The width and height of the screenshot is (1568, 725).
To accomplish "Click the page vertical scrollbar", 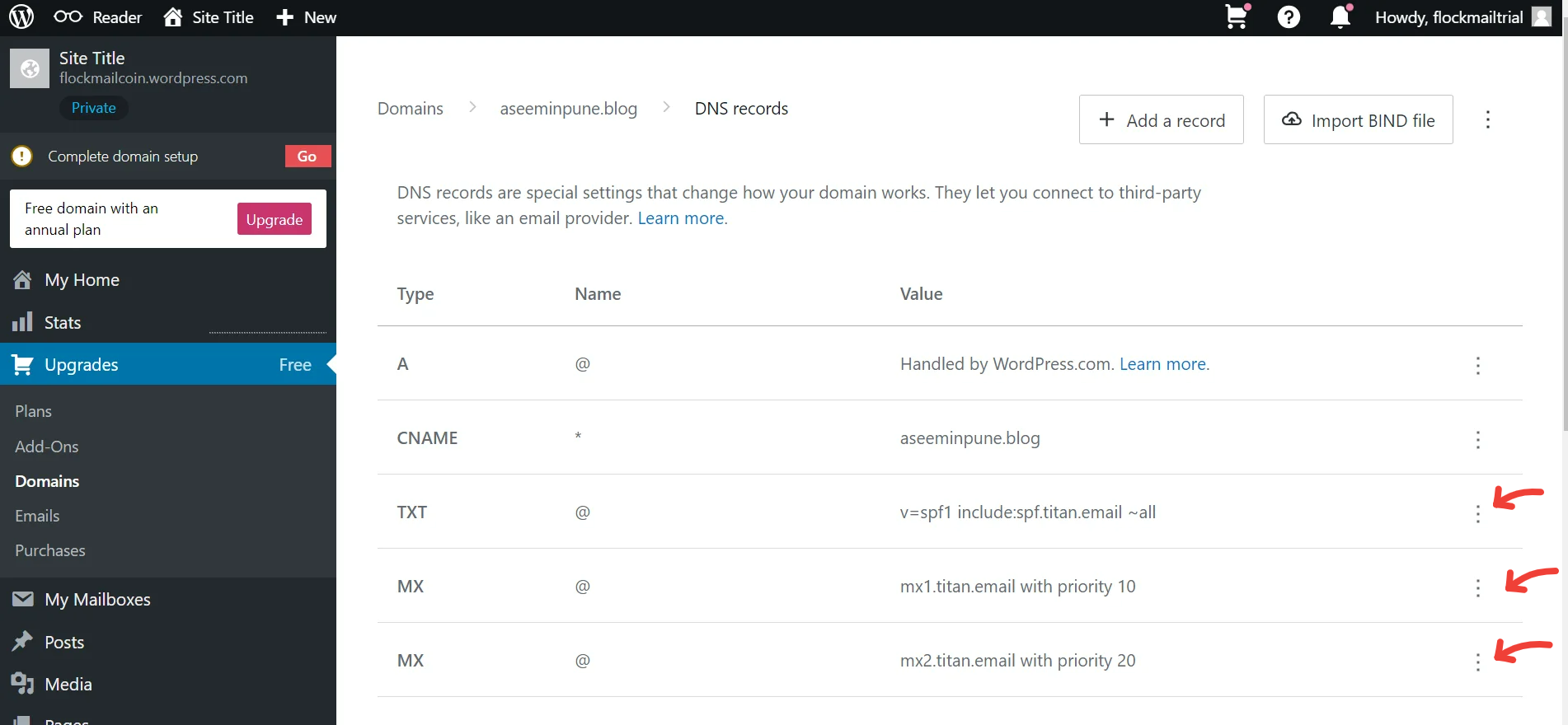I will point(1565,222).
